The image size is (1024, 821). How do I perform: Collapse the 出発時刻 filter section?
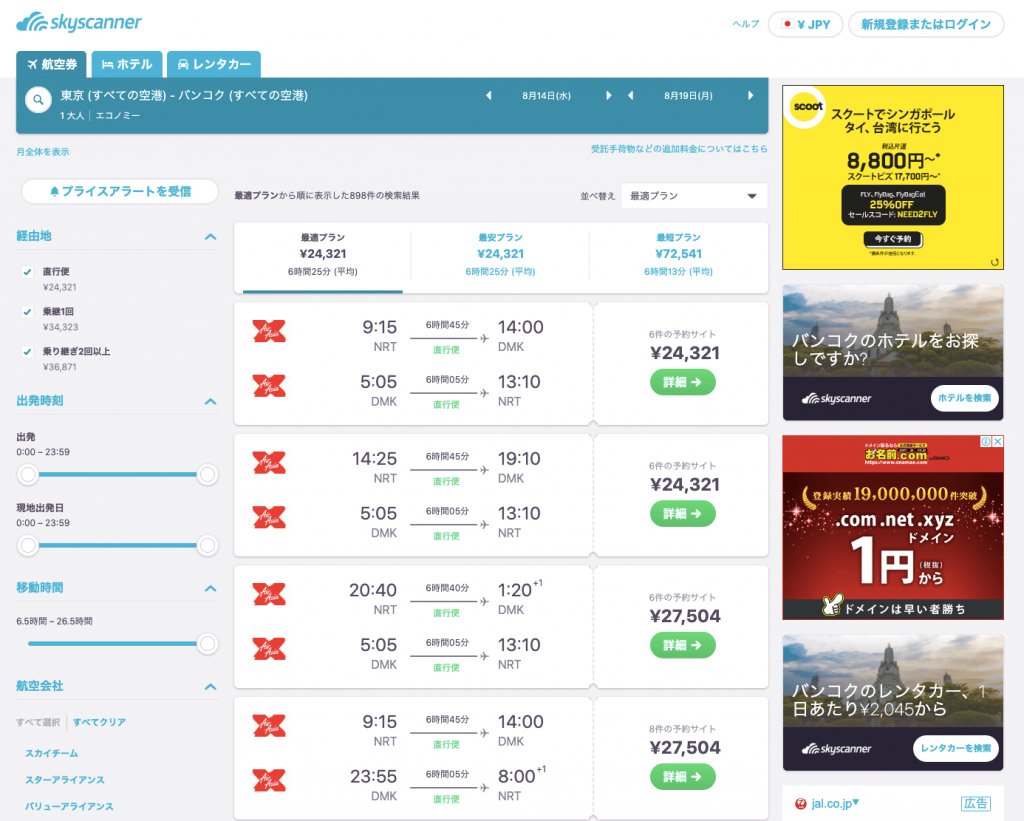coord(210,401)
